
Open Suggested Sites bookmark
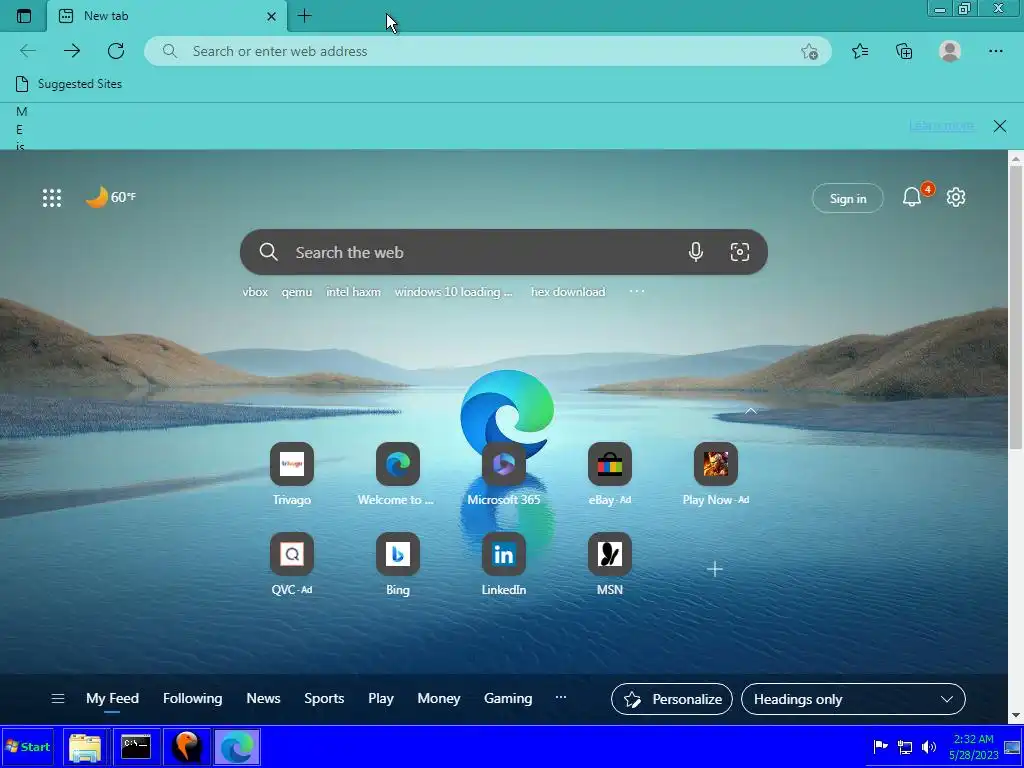[69, 84]
